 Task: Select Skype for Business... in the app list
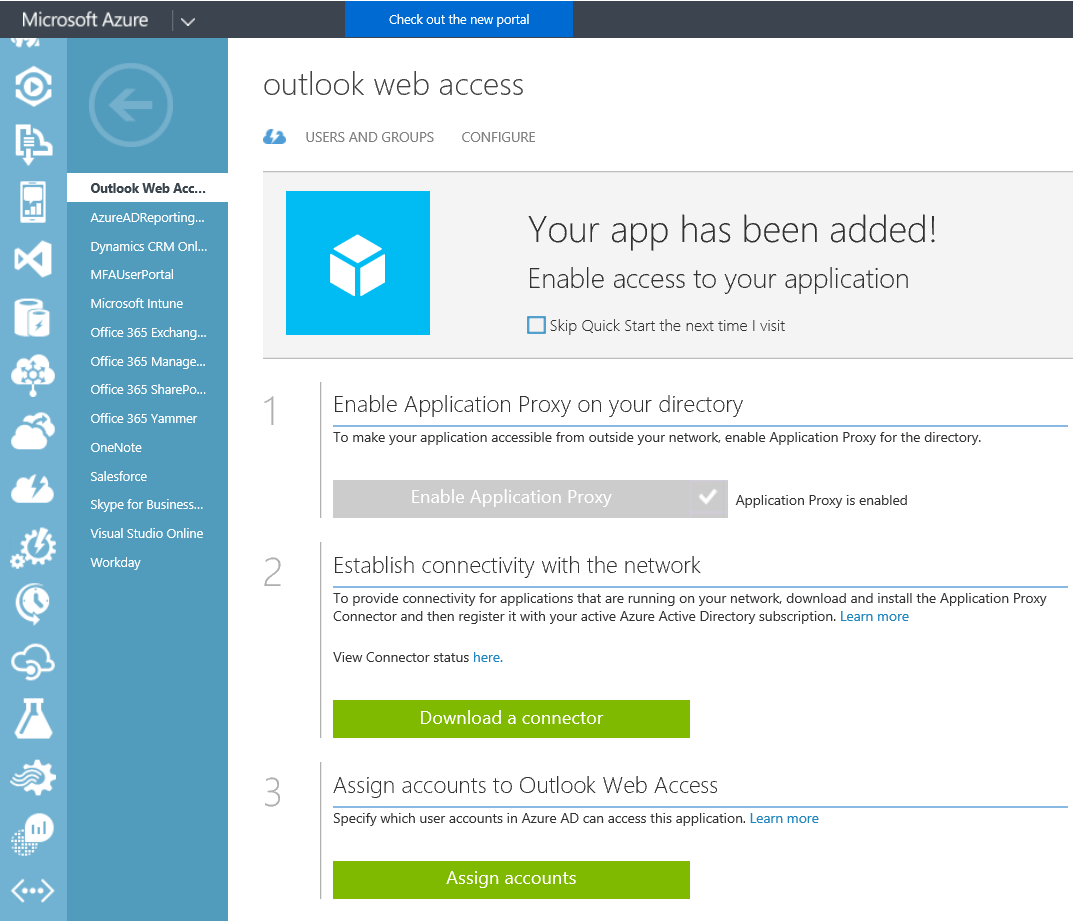tap(148, 504)
